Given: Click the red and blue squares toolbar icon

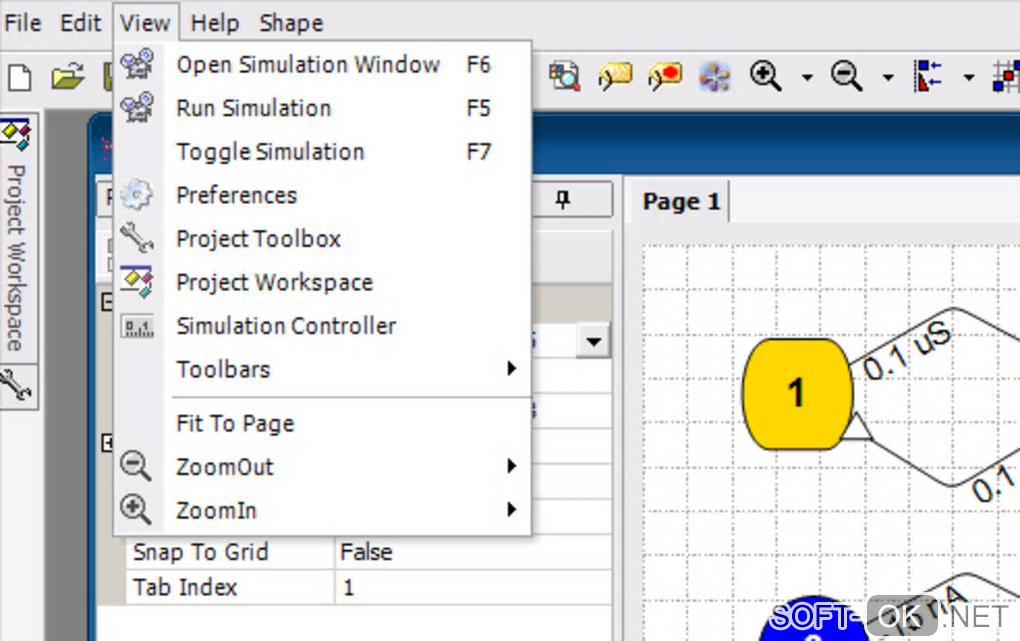Looking at the screenshot, I should click(1006, 77).
